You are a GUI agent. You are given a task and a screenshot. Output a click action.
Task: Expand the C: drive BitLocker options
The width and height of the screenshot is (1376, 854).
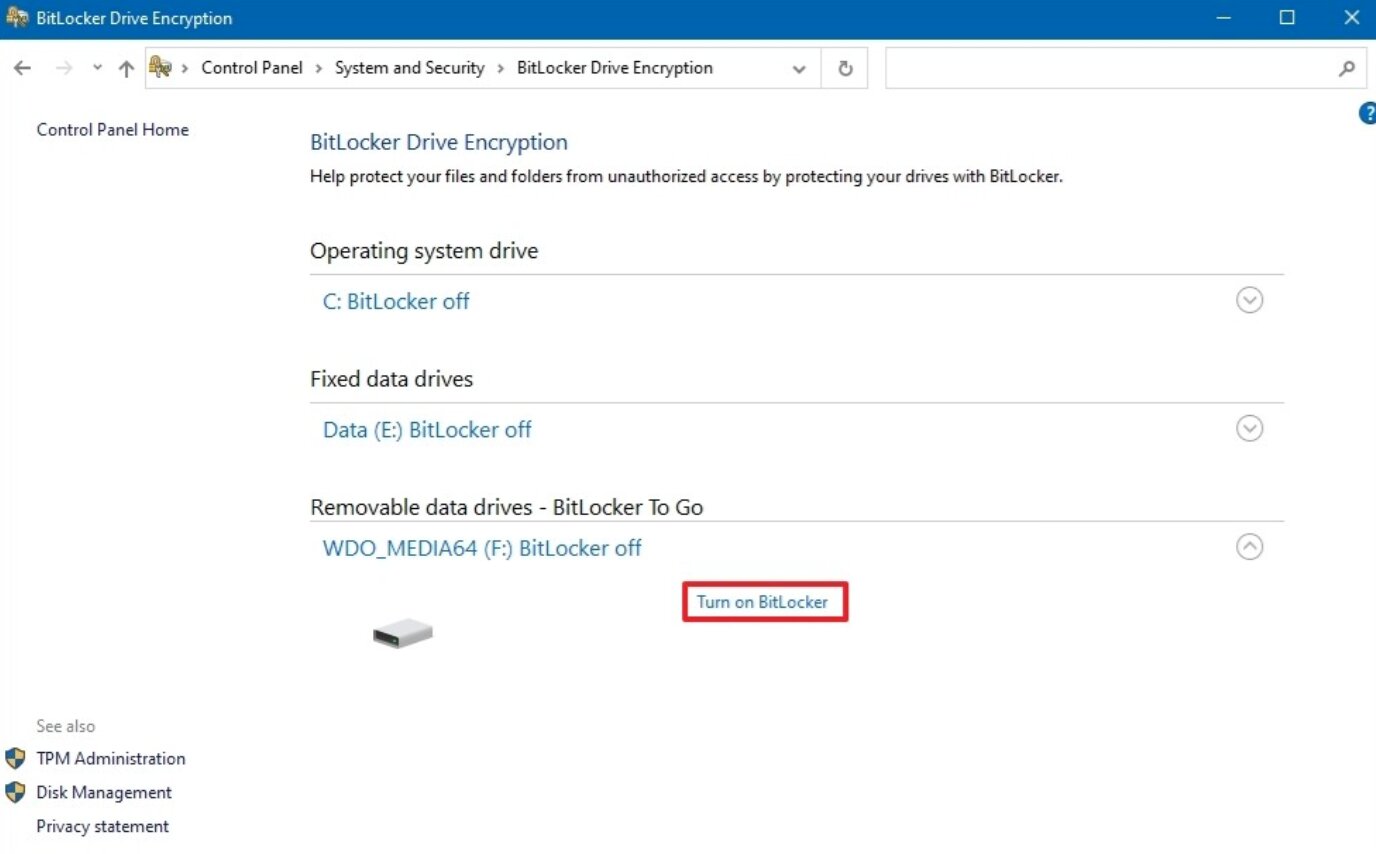[1250, 300]
